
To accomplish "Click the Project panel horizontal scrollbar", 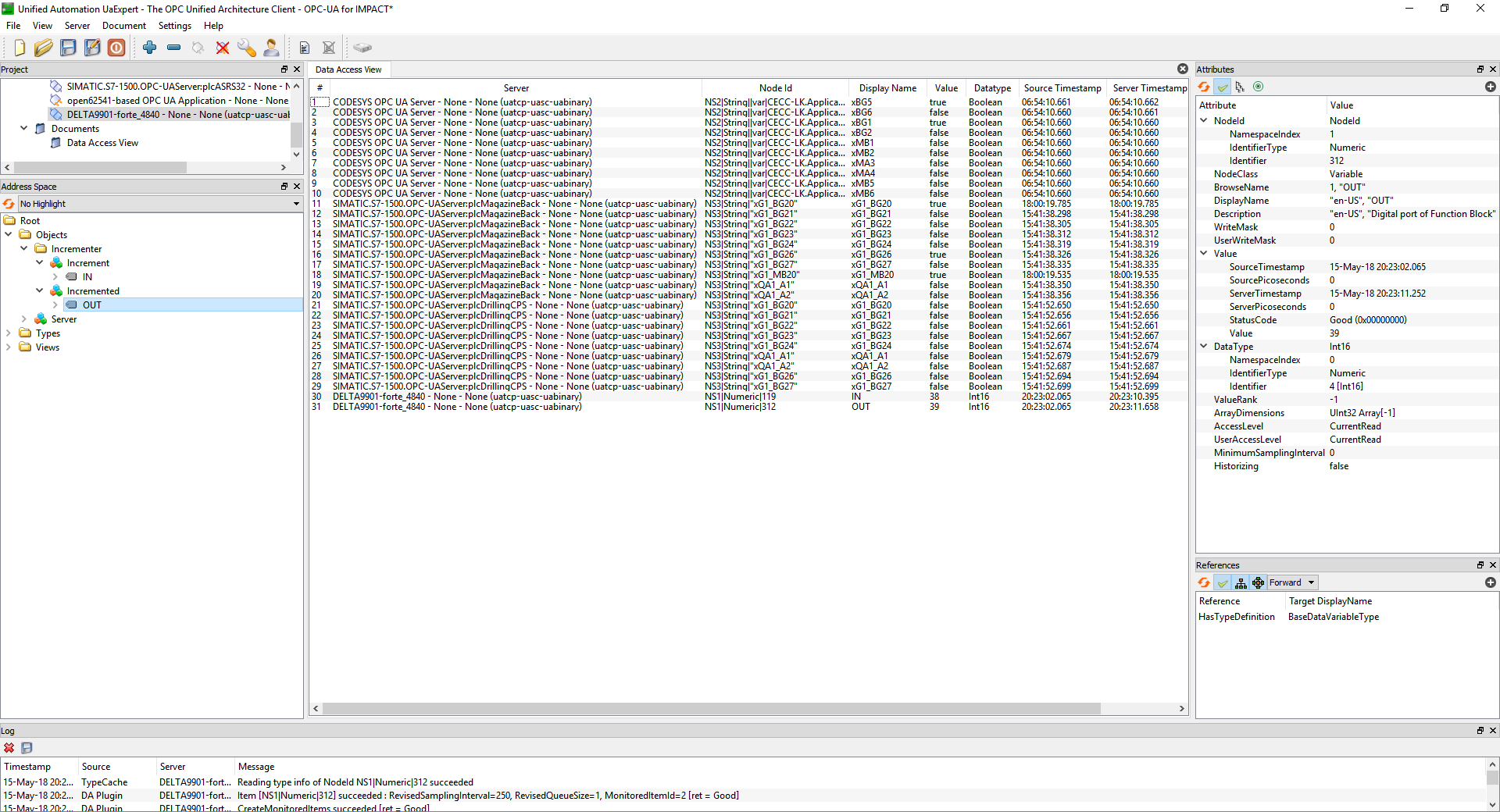I will (x=101, y=167).
